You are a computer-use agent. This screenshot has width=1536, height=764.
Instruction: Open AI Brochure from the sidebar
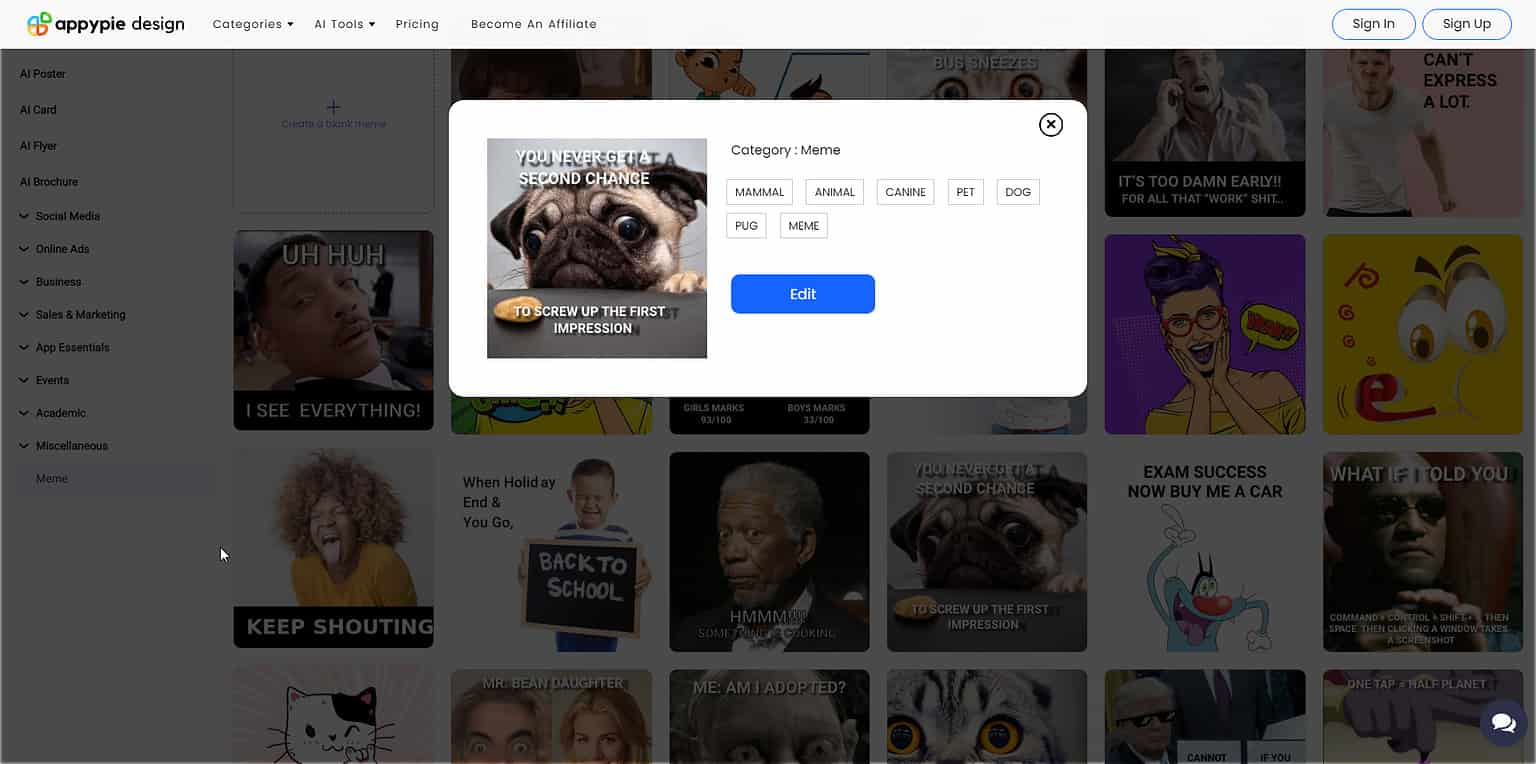[48, 181]
